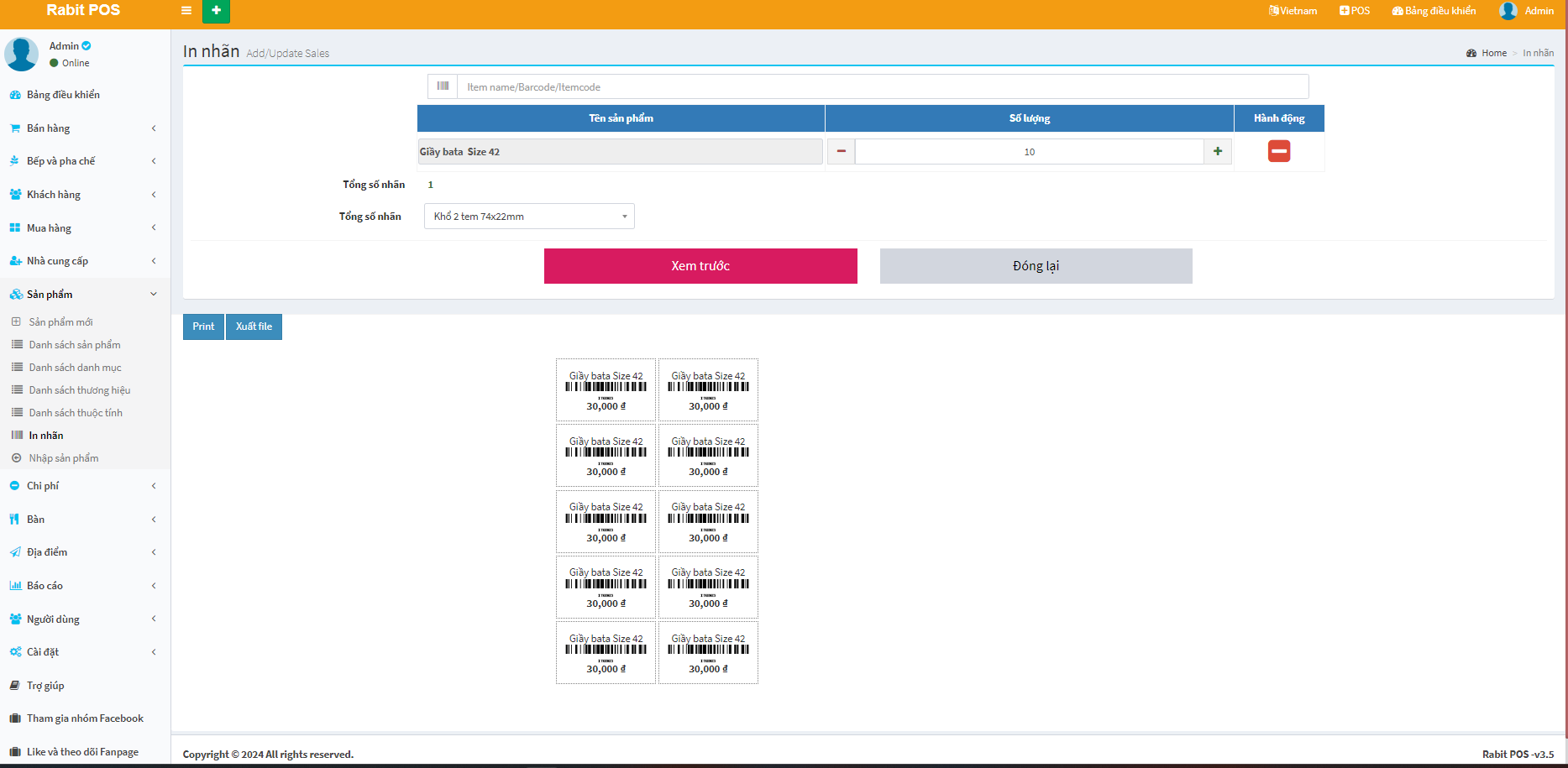
Task: Click the Giày bata Size 42 product name field
Action: 620,151
